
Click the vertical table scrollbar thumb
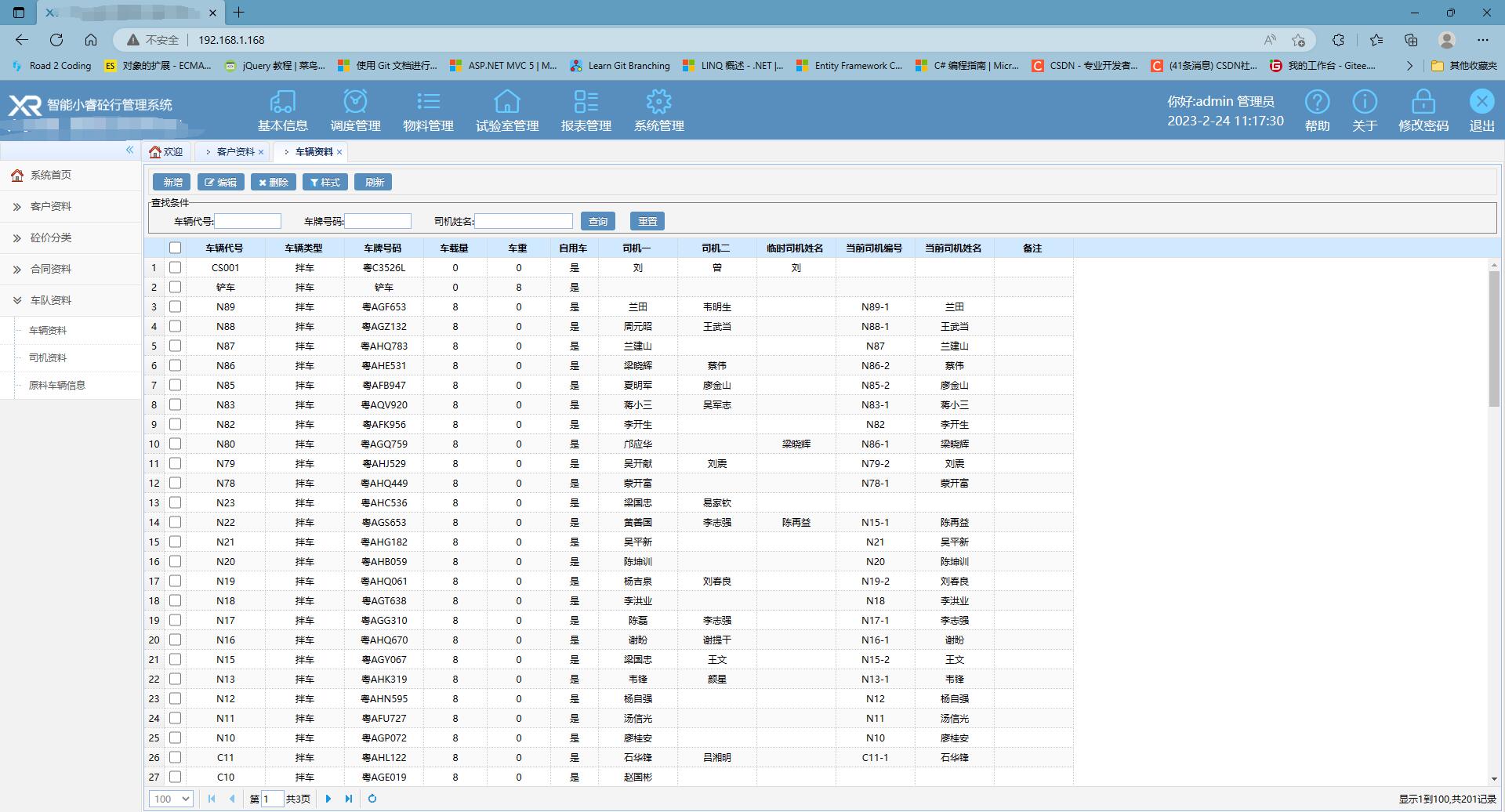tap(1494, 339)
